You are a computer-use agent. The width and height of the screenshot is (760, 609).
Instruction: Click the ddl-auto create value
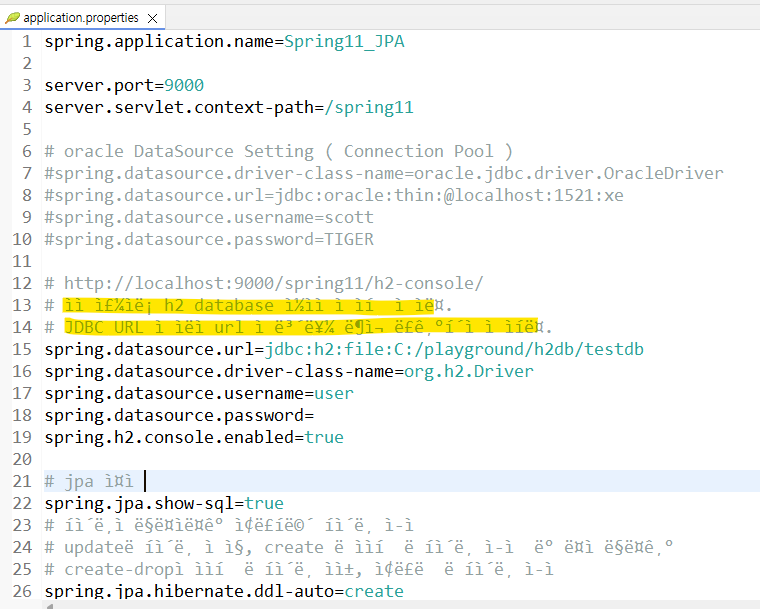coord(374,592)
